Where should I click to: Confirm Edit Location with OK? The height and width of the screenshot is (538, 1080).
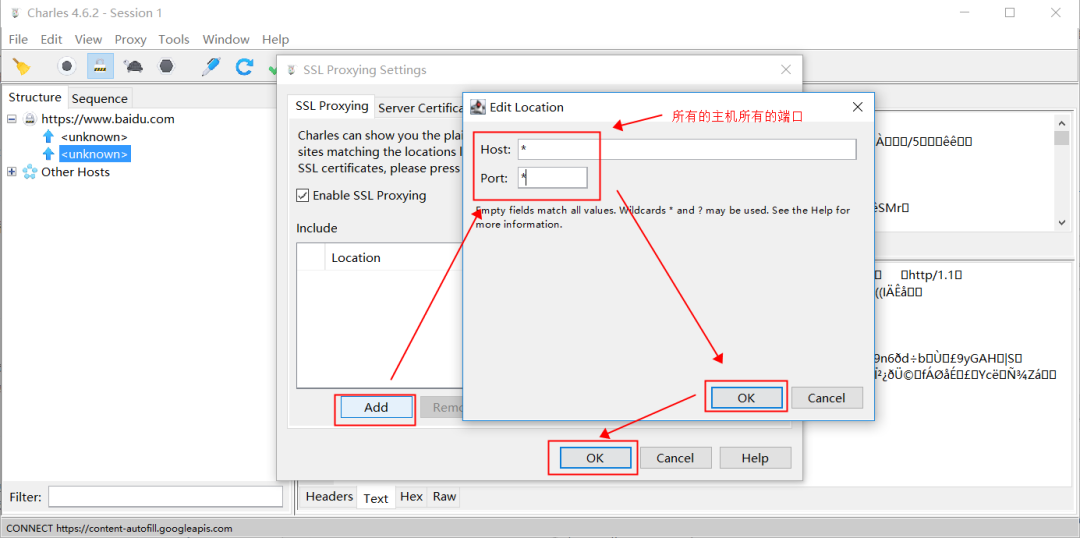tap(746, 397)
